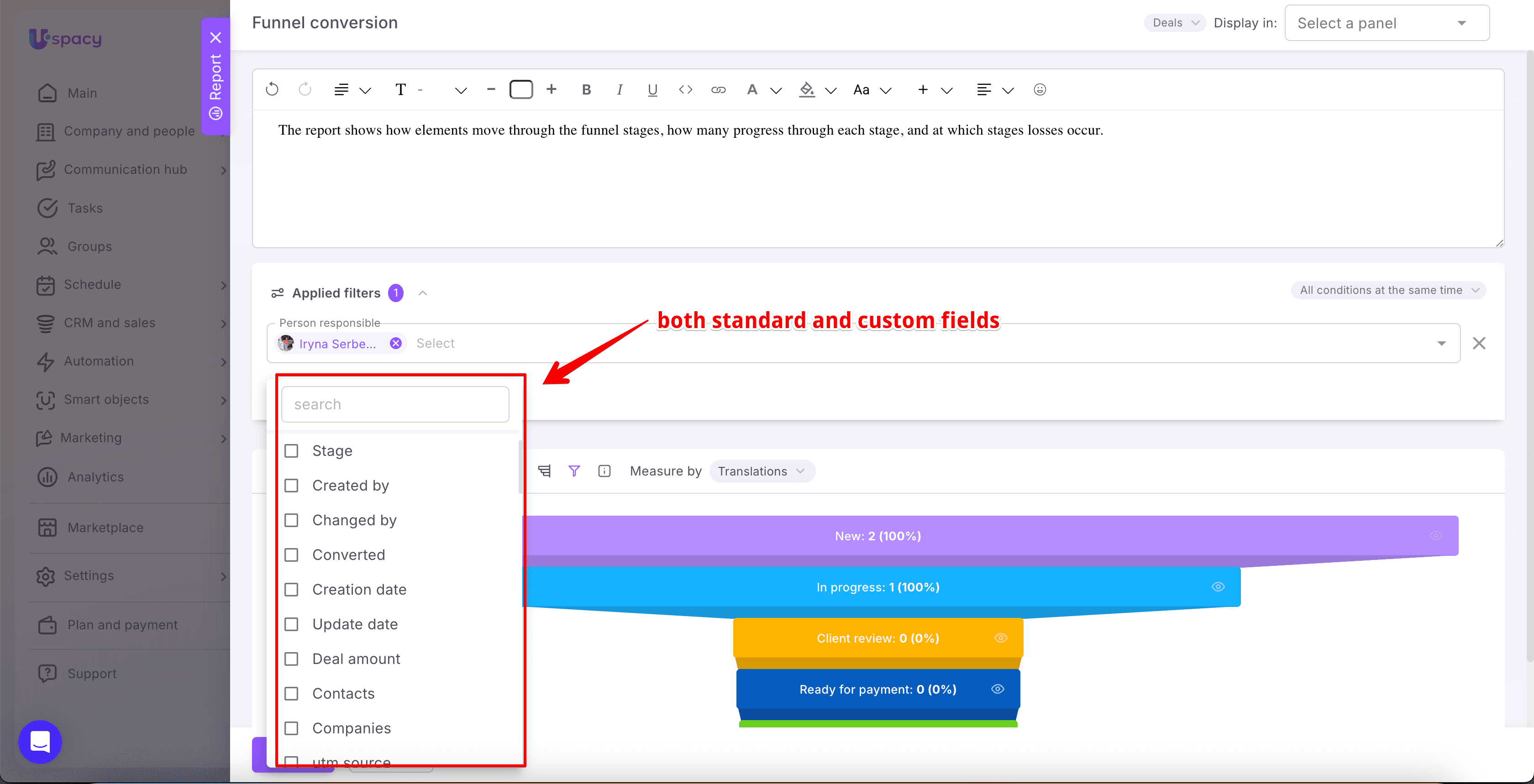The image size is (1534, 784).
Task: Toggle bold text formatting
Action: pyautogui.click(x=586, y=89)
